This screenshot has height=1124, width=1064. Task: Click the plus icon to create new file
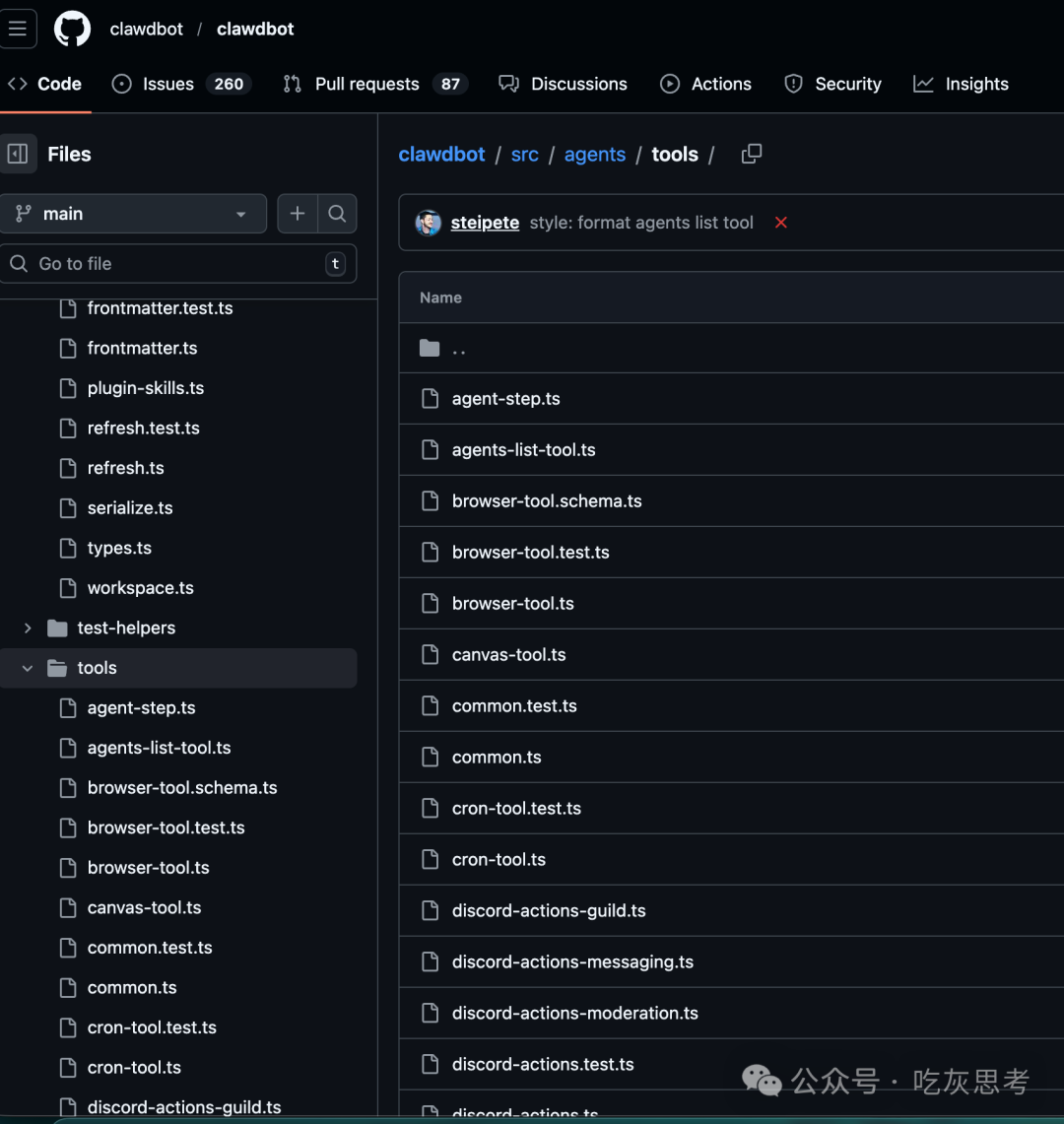tap(297, 214)
